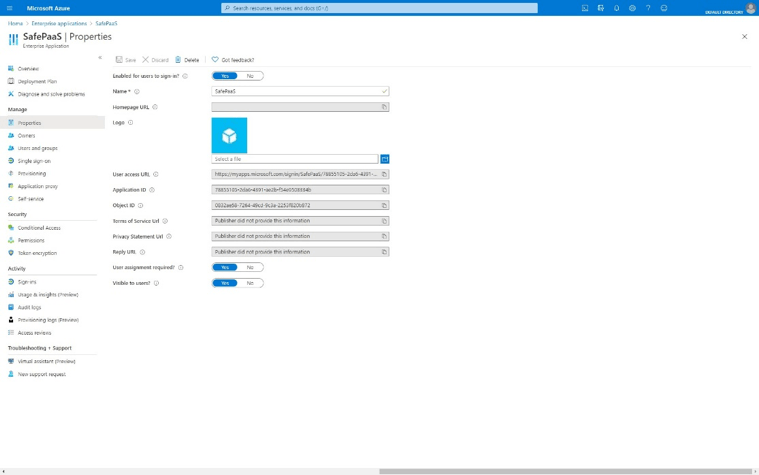
Task: Open the Azure portal hamburger menu
Action: 10,8
